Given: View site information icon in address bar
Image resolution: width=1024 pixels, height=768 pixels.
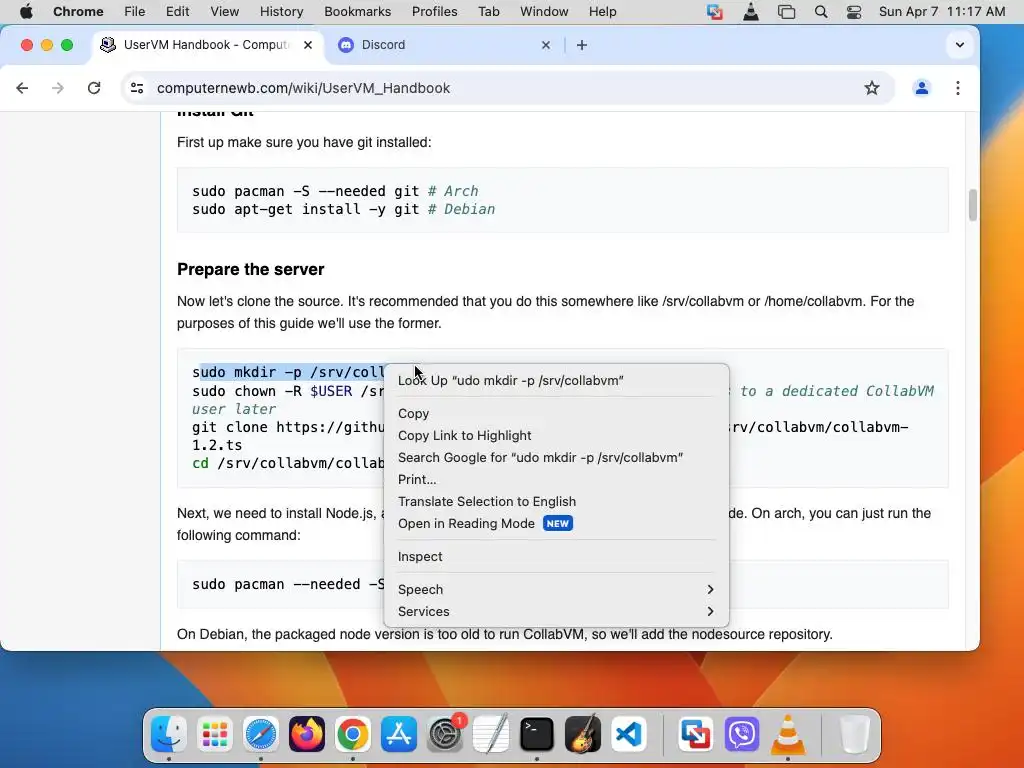Looking at the screenshot, I should pyautogui.click(x=136, y=88).
